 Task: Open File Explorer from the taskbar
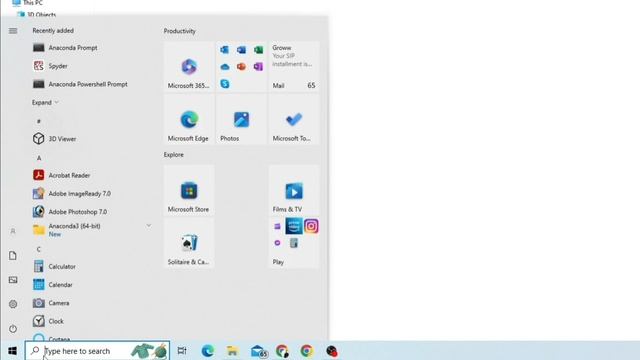coord(232,351)
